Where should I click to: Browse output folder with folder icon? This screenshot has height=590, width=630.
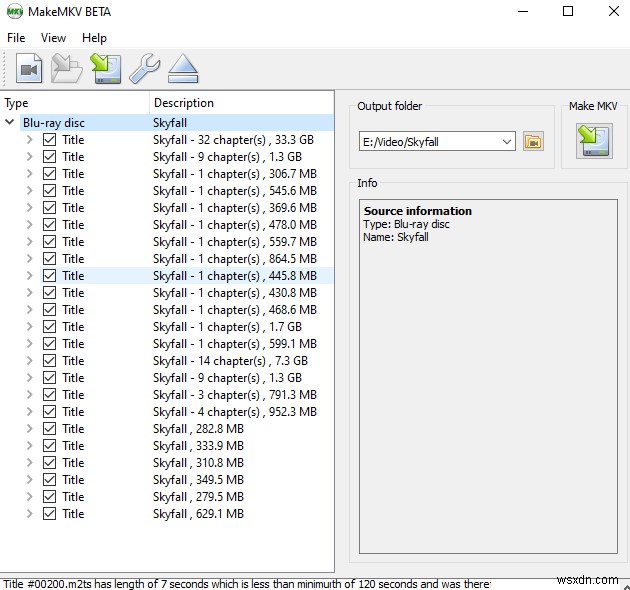coord(533,141)
